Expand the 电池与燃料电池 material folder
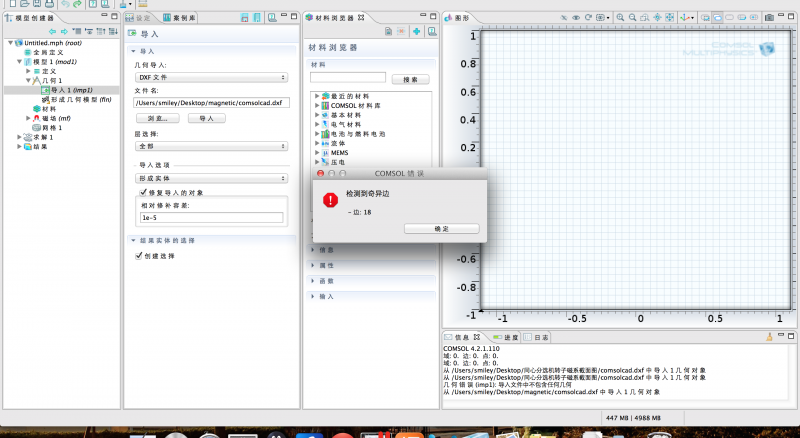The width and height of the screenshot is (800, 438). point(317,134)
